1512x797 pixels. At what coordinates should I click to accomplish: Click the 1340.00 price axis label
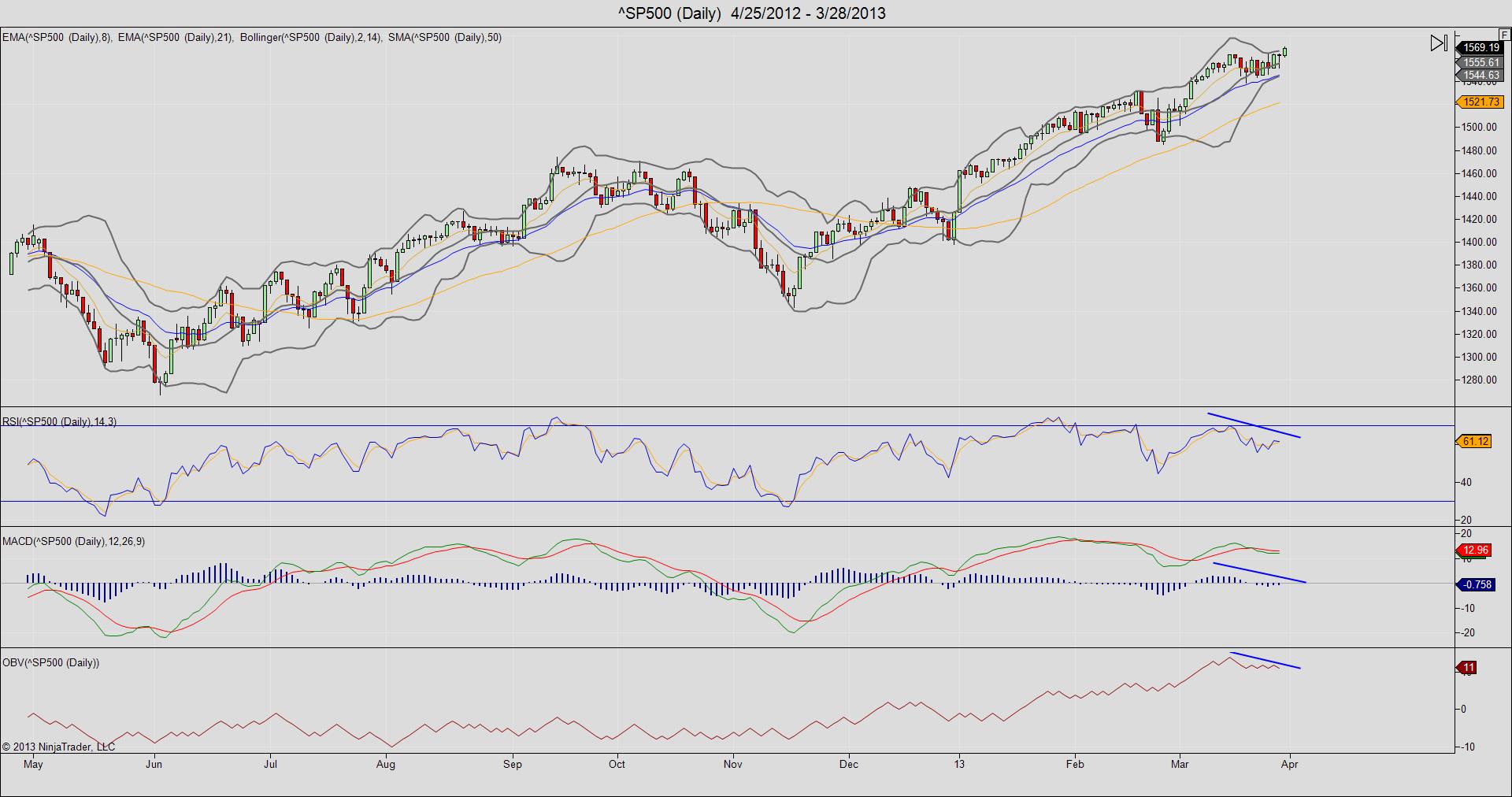coord(1480,311)
